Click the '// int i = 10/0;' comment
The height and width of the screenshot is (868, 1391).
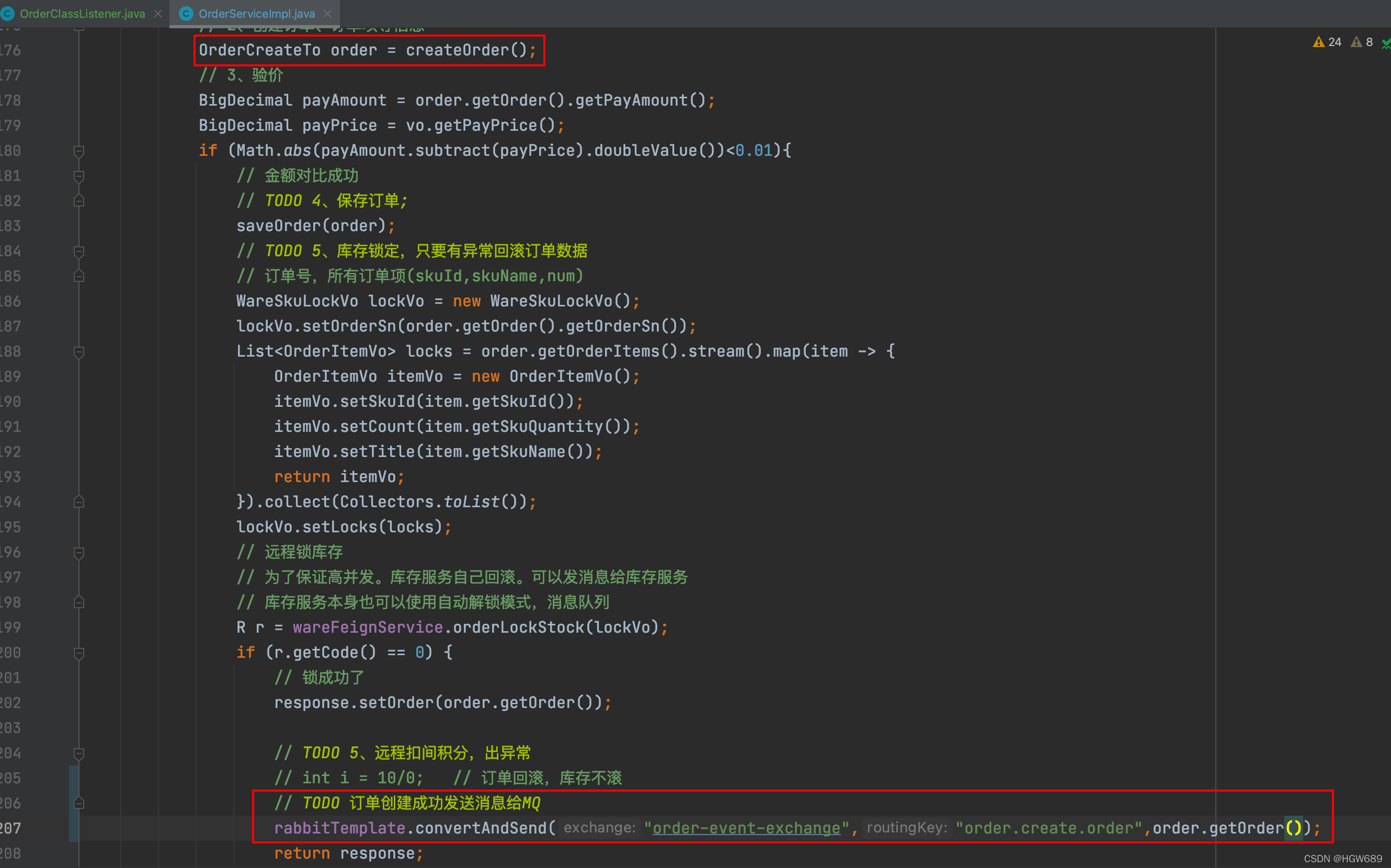pos(348,778)
